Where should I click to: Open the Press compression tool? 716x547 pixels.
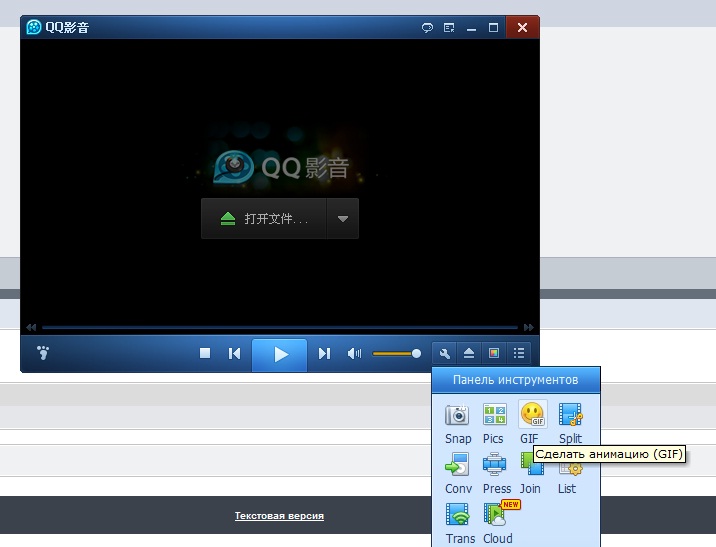(x=495, y=465)
